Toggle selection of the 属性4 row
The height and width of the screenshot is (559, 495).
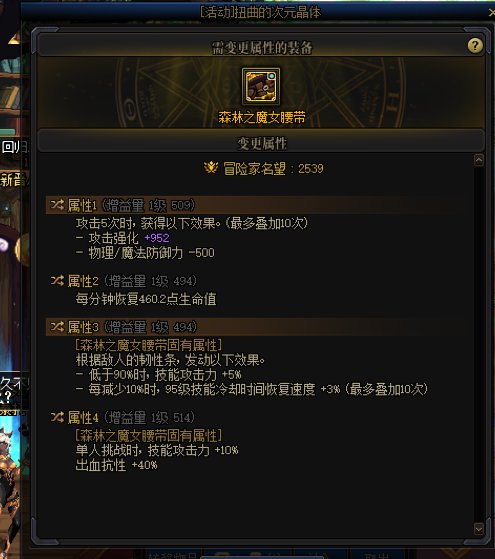tap(256, 417)
